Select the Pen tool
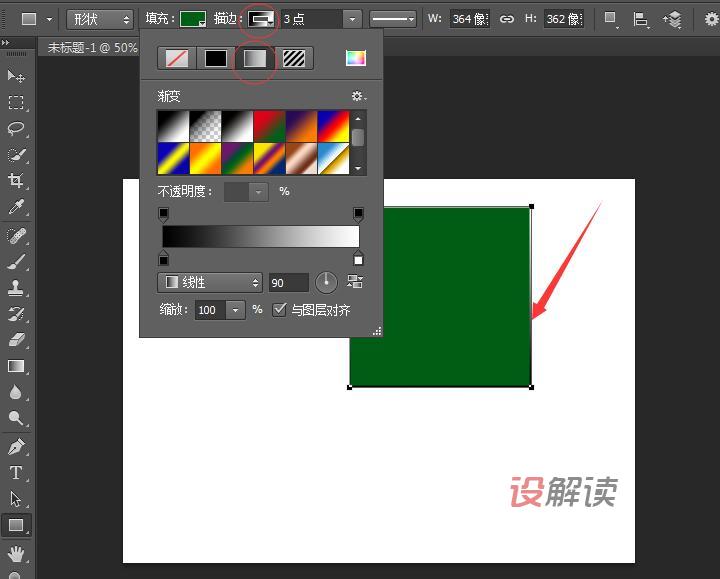Viewport: 720px width, 579px height. pyautogui.click(x=16, y=446)
